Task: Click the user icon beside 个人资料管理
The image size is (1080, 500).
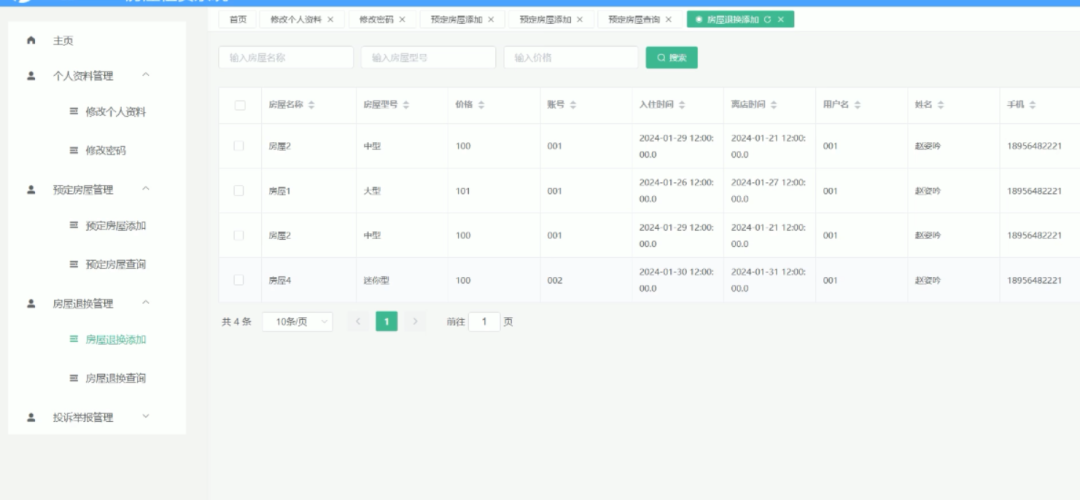Action: tap(31, 76)
